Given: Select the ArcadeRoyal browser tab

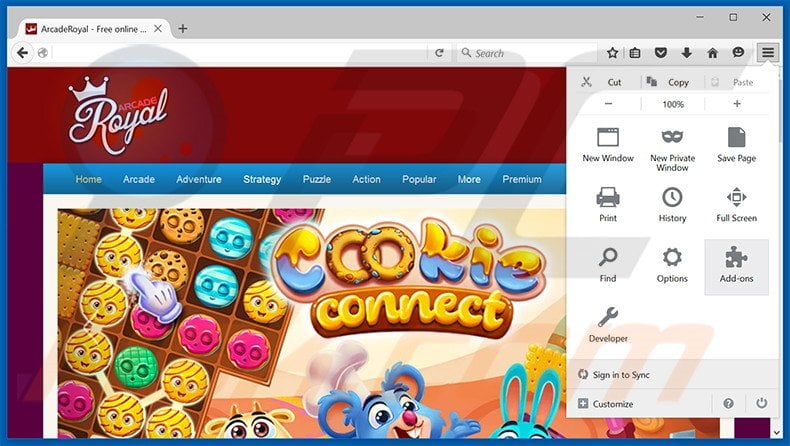Looking at the screenshot, I should tap(93, 29).
